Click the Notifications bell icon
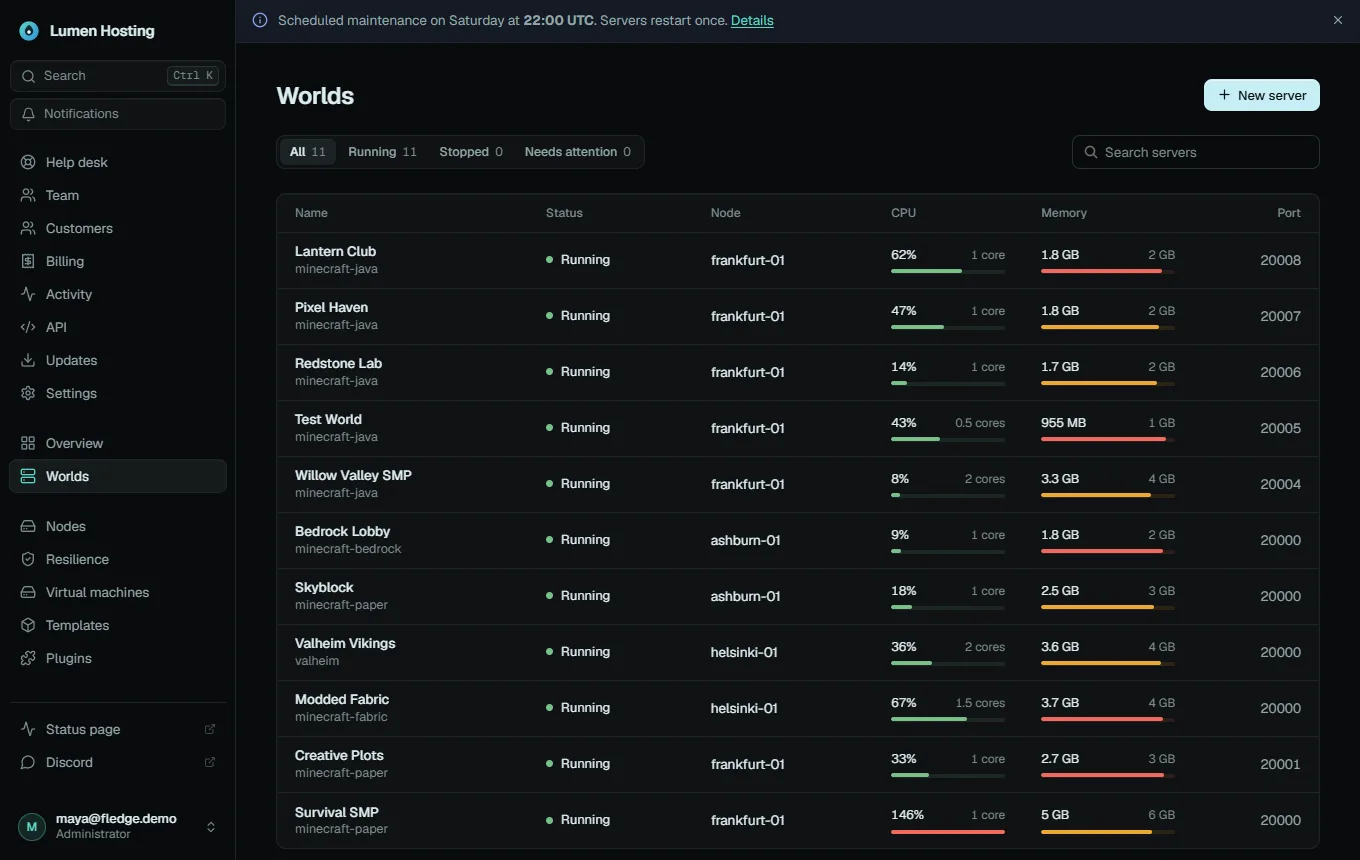 [x=29, y=114]
